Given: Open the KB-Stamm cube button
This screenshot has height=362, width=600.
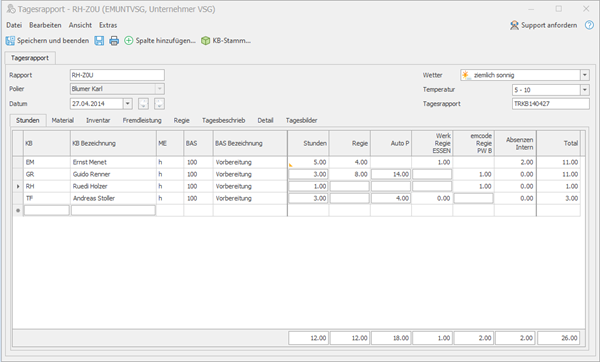Looking at the screenshot, I should pyautogui.click(x=226, y=41).
